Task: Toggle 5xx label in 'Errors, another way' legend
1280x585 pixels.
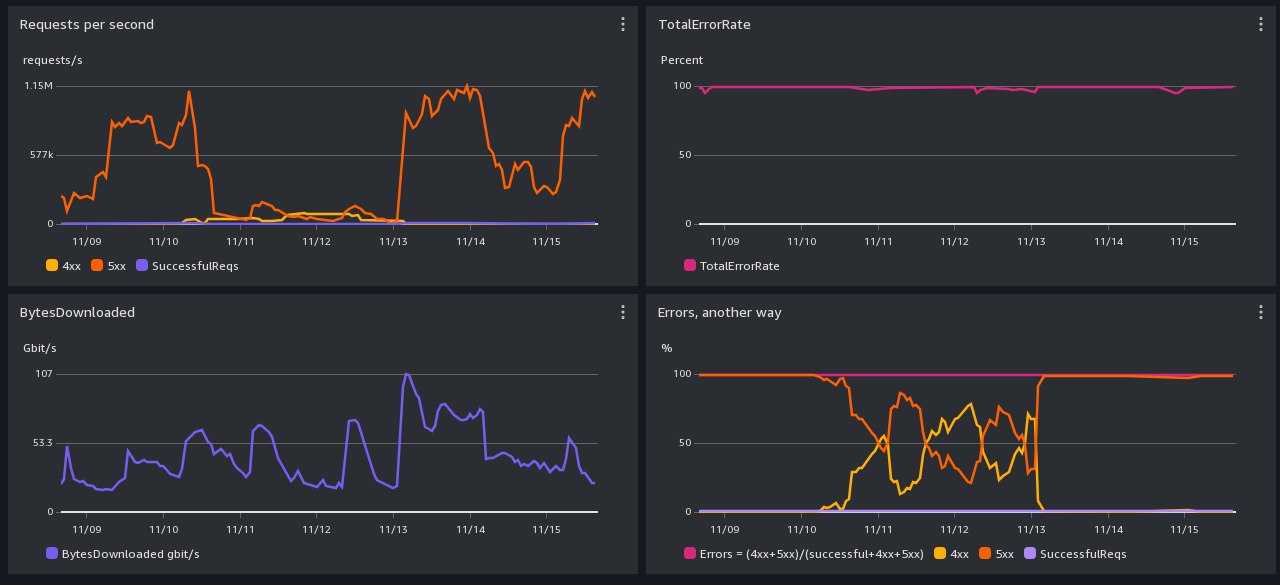Action: pos(1004,554)
